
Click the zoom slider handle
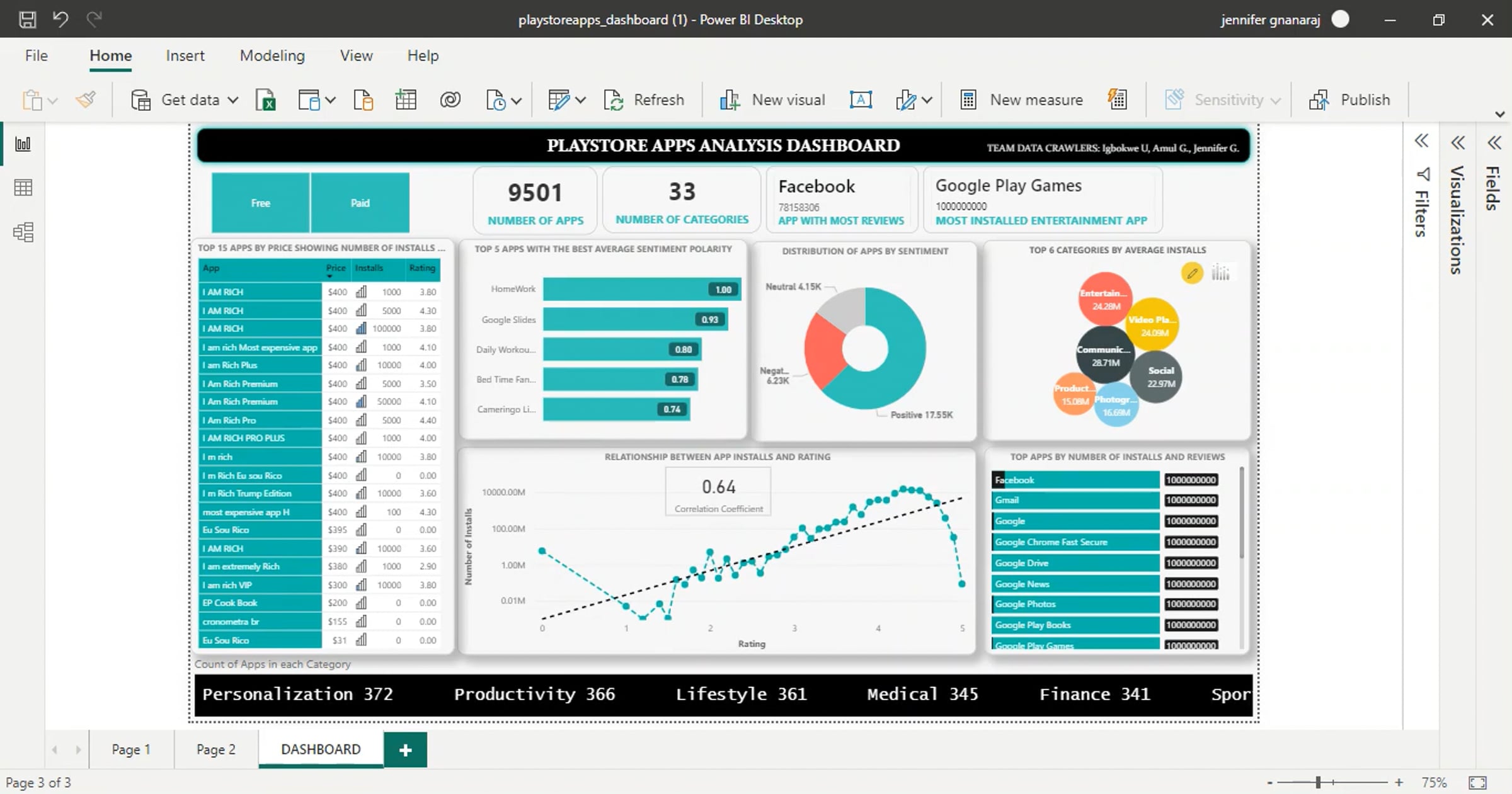click(x=1318, y=783)
